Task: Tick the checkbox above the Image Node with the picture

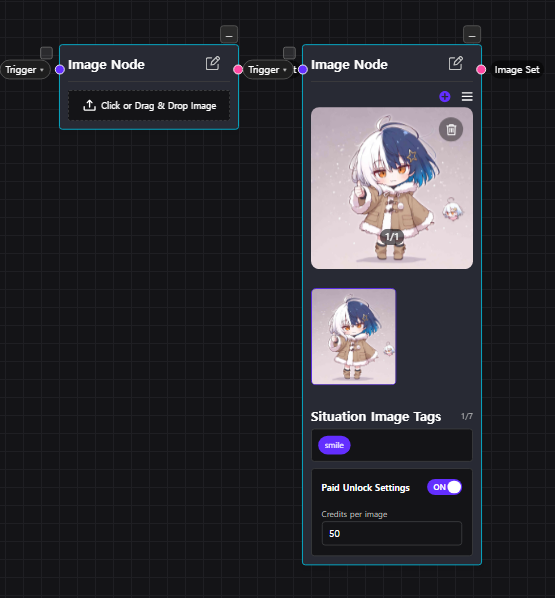Action: coord(290,53)
